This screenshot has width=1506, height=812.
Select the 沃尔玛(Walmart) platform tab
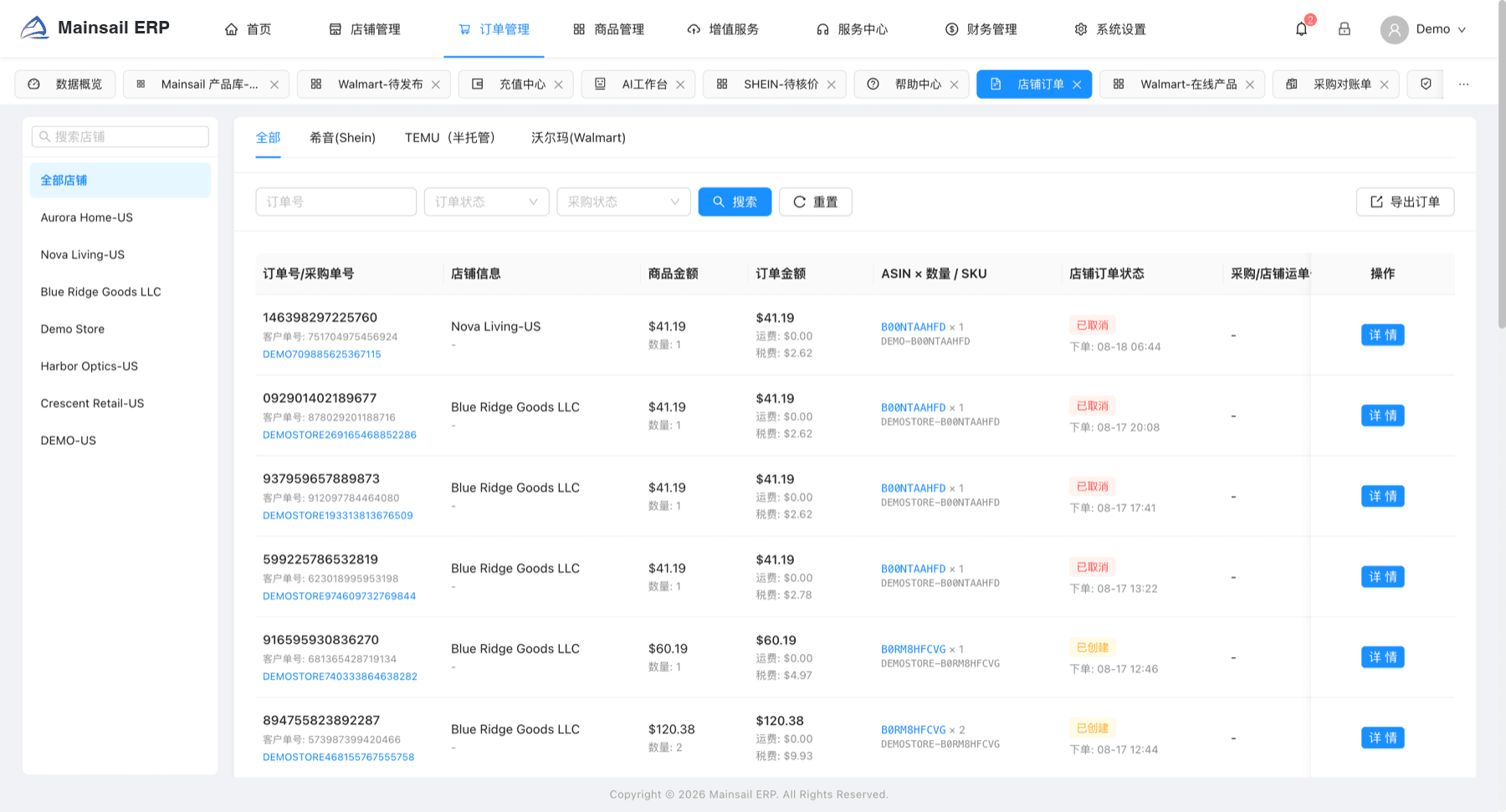578,137
